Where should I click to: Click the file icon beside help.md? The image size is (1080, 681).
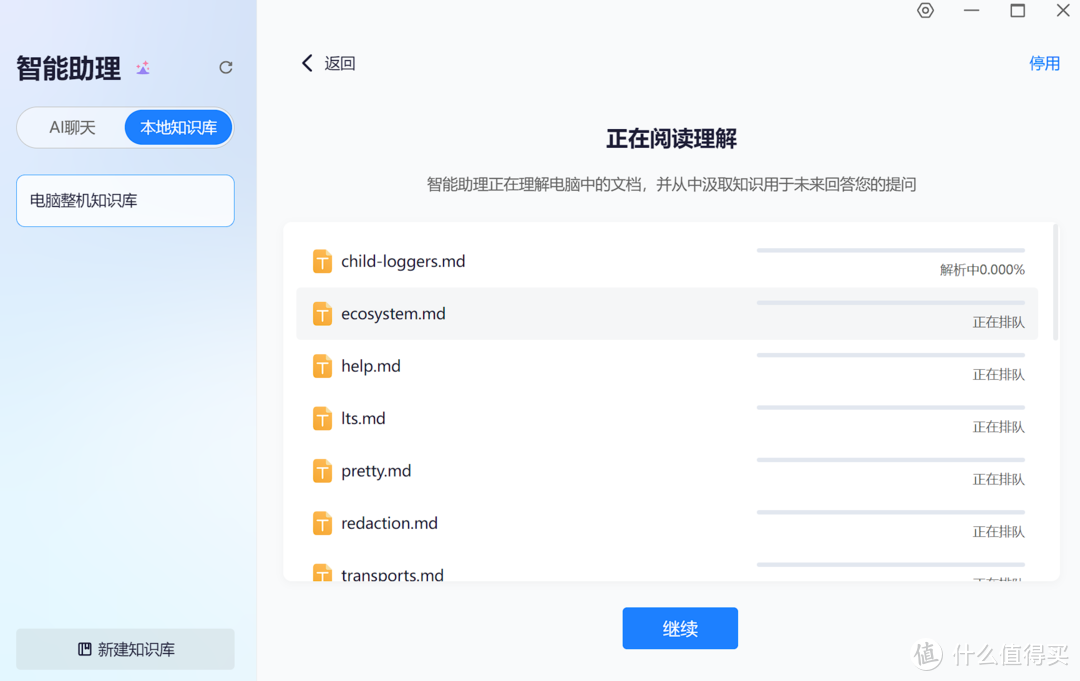(322, 366)
